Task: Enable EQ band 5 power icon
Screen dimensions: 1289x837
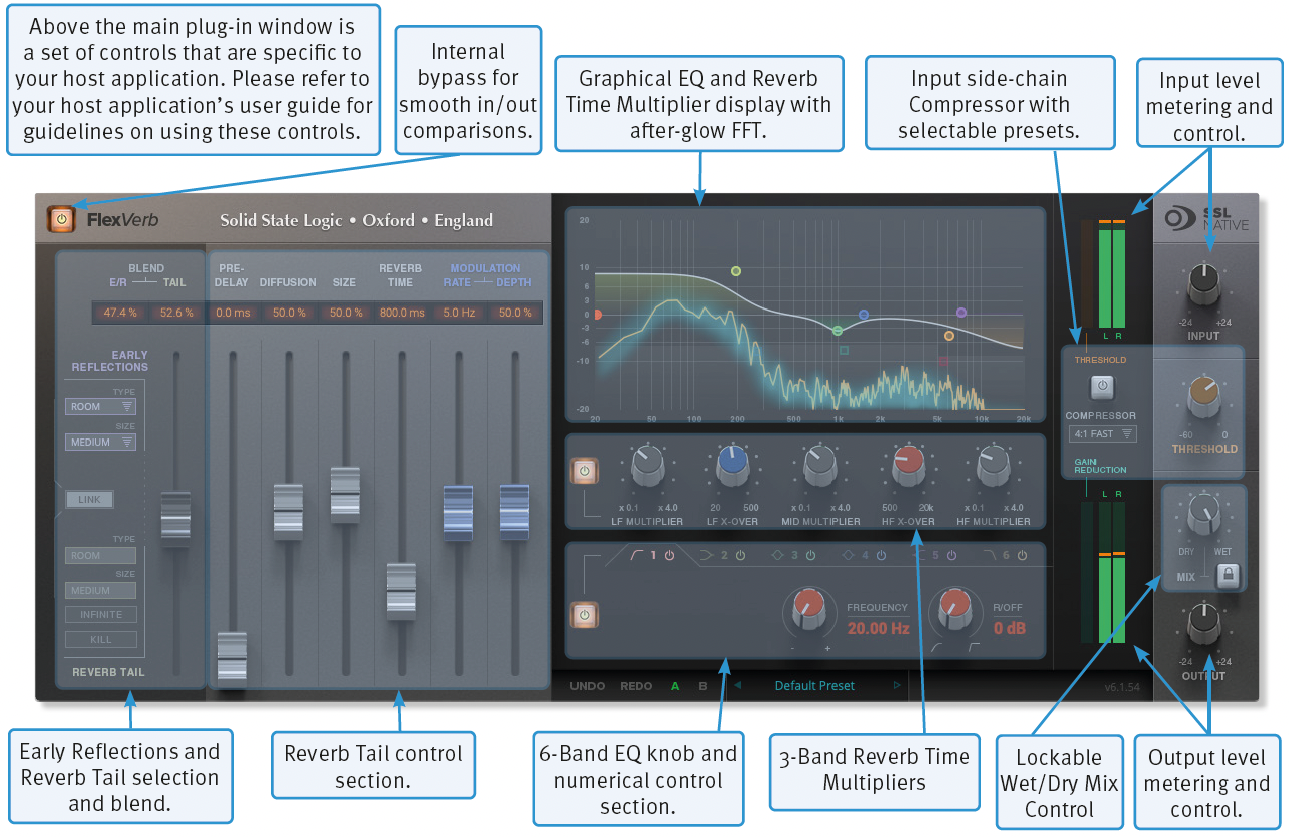Action: pyautogui.click(x=951, y=555)
